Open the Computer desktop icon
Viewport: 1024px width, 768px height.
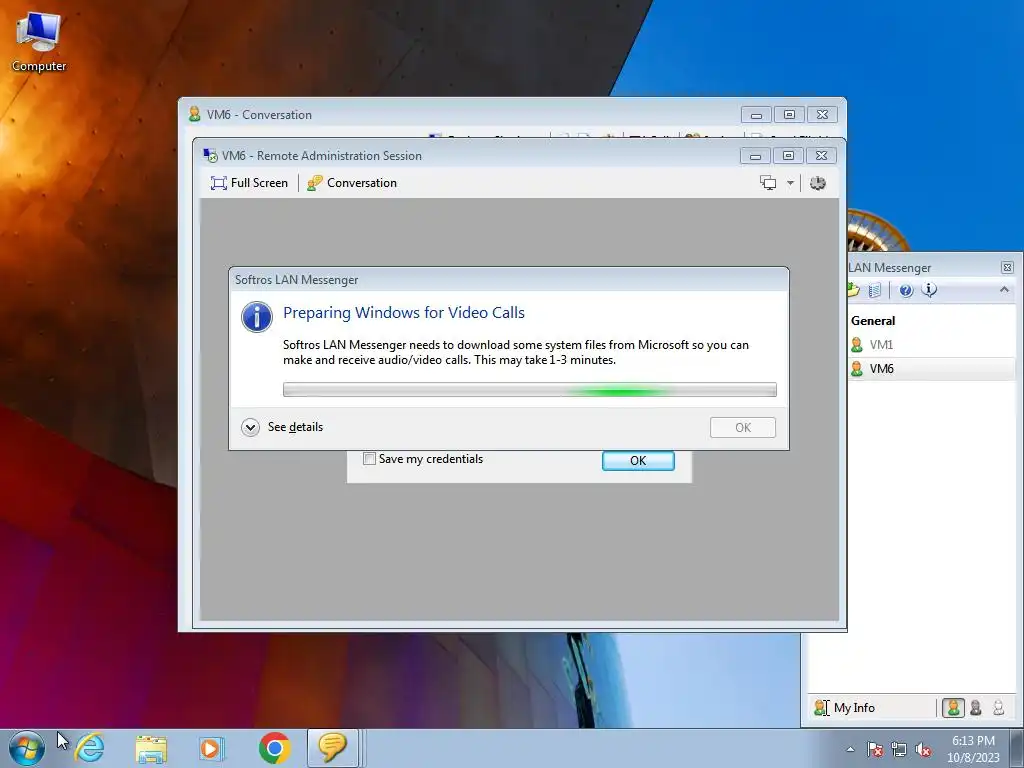39,42
